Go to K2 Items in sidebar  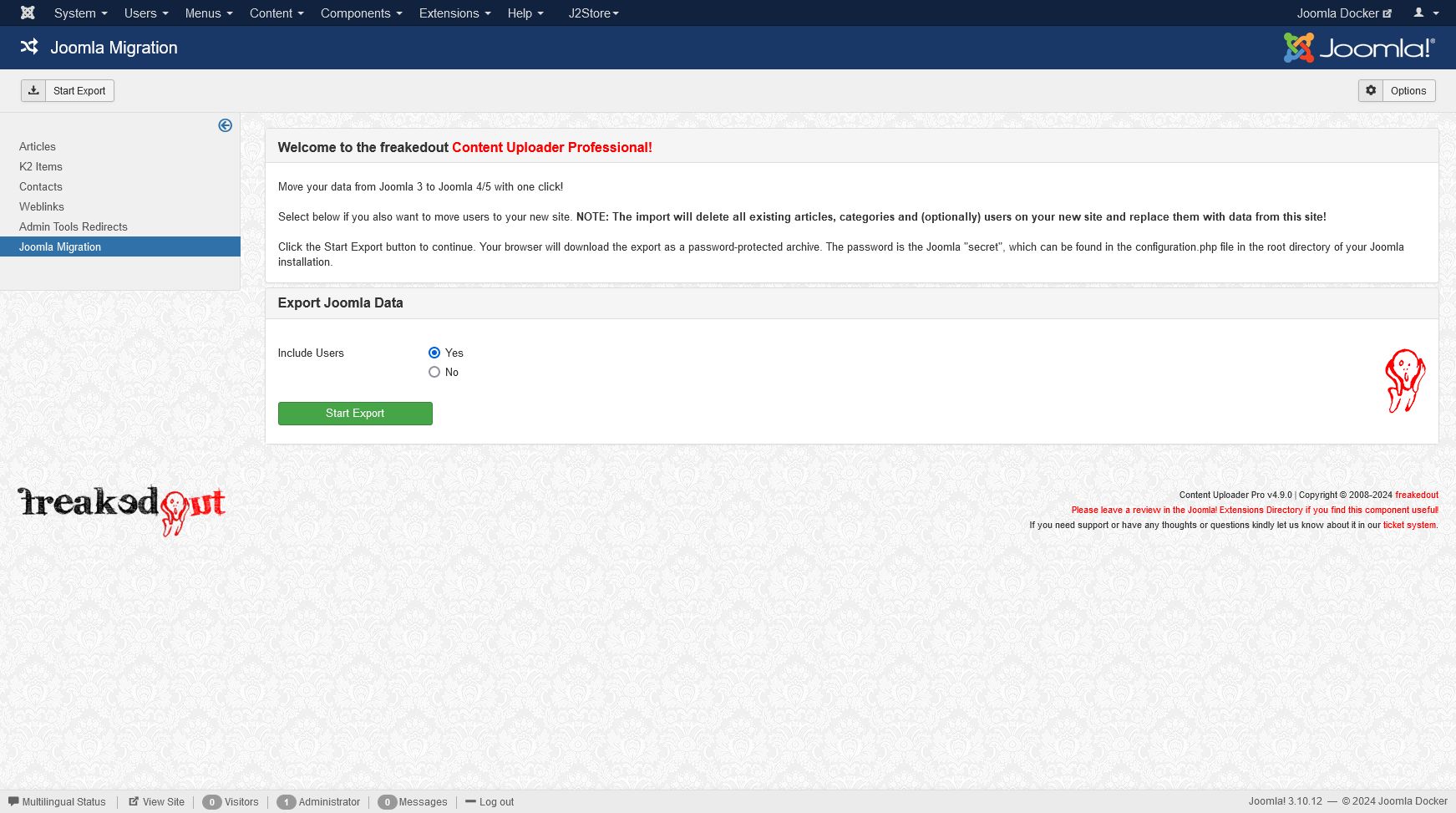tap(41, 166)
